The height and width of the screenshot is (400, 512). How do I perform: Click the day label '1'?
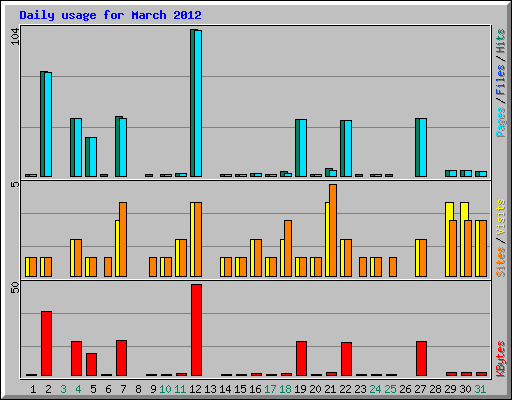pos(33,389)
